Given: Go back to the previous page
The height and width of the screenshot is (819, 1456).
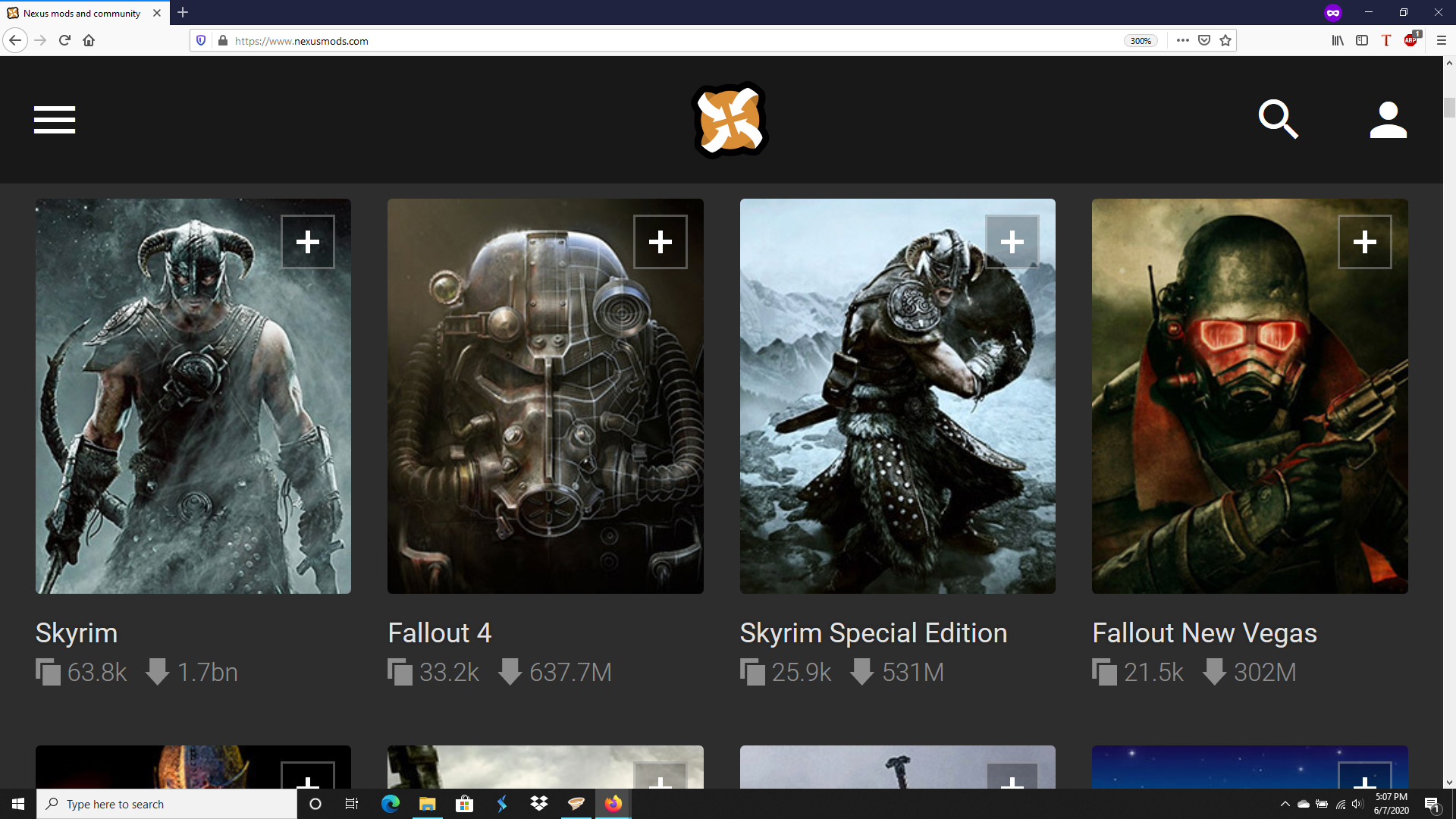Looking at the screenshot, I should point(15,40).
